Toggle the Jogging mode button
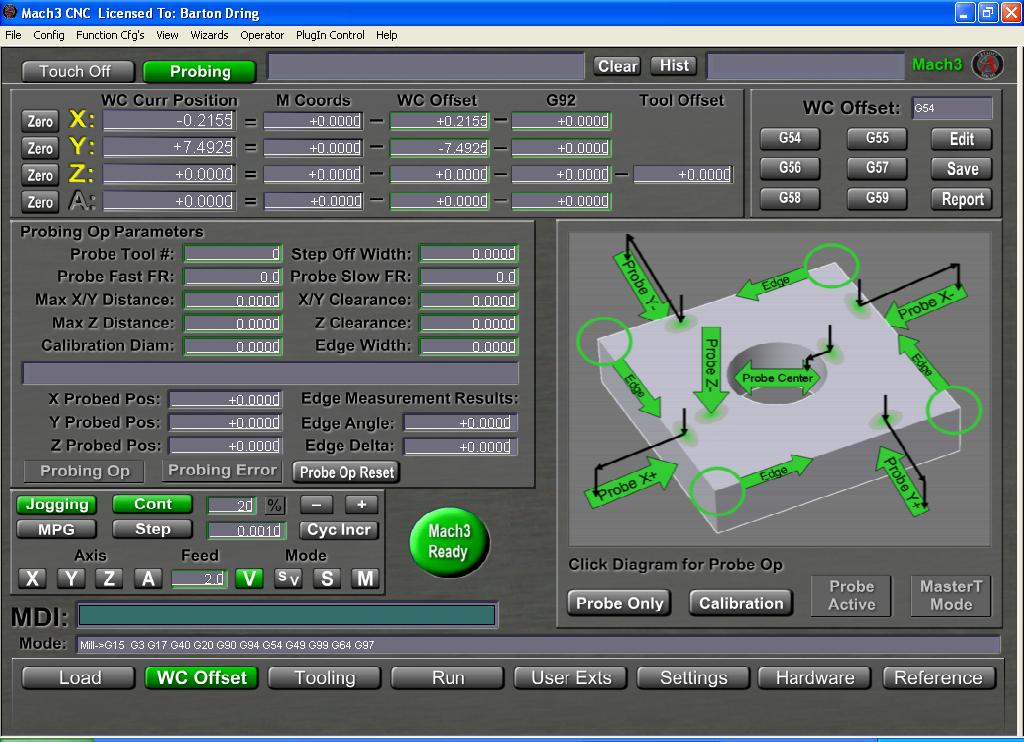The height and width of the screenshot is (742, 1024). pos(57,505)
